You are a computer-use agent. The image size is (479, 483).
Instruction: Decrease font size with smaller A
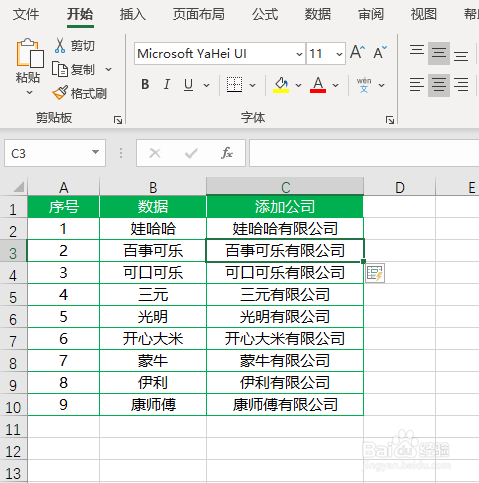point(380,53)
